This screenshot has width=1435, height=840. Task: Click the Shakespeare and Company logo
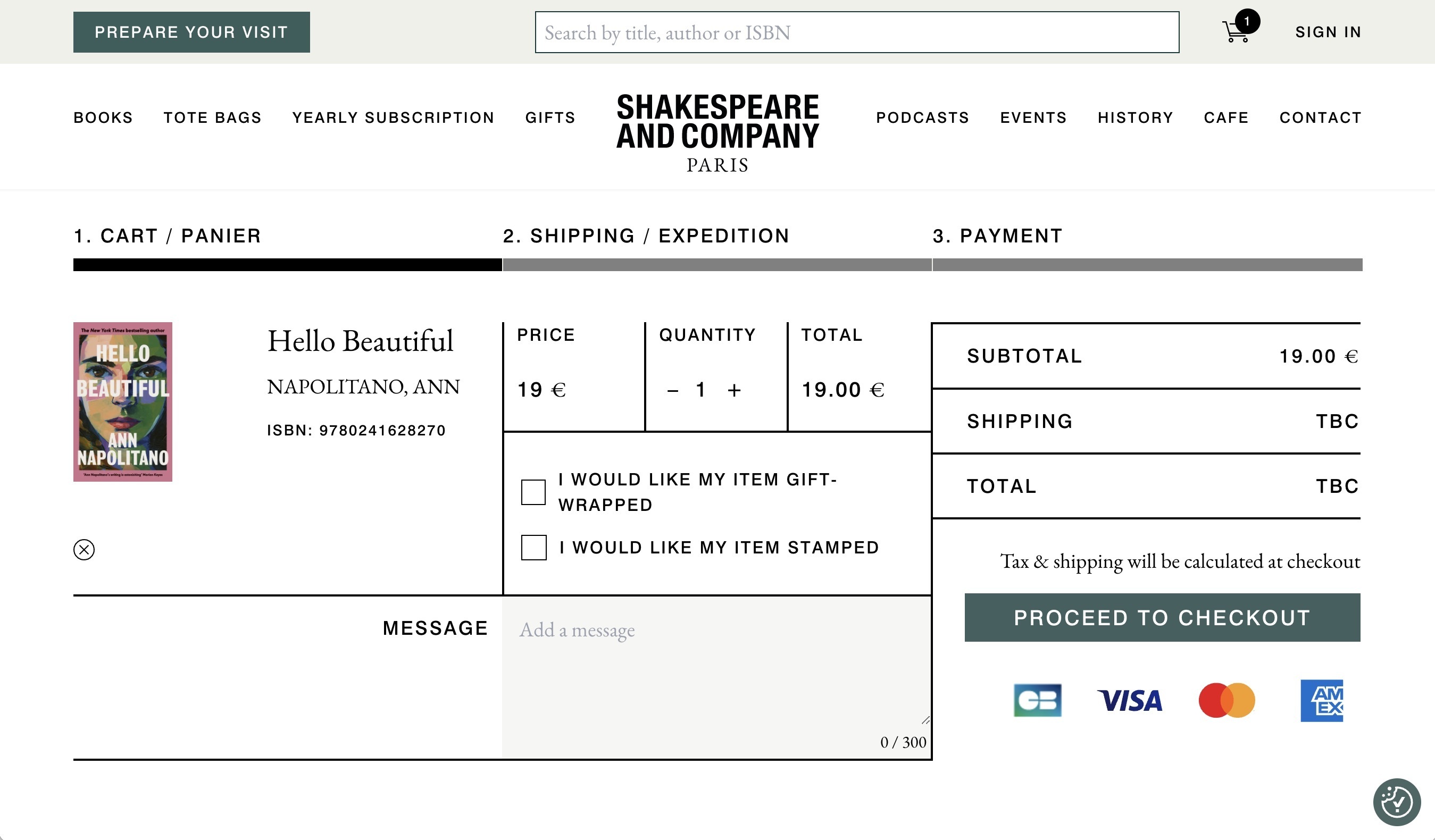point(717,133)
